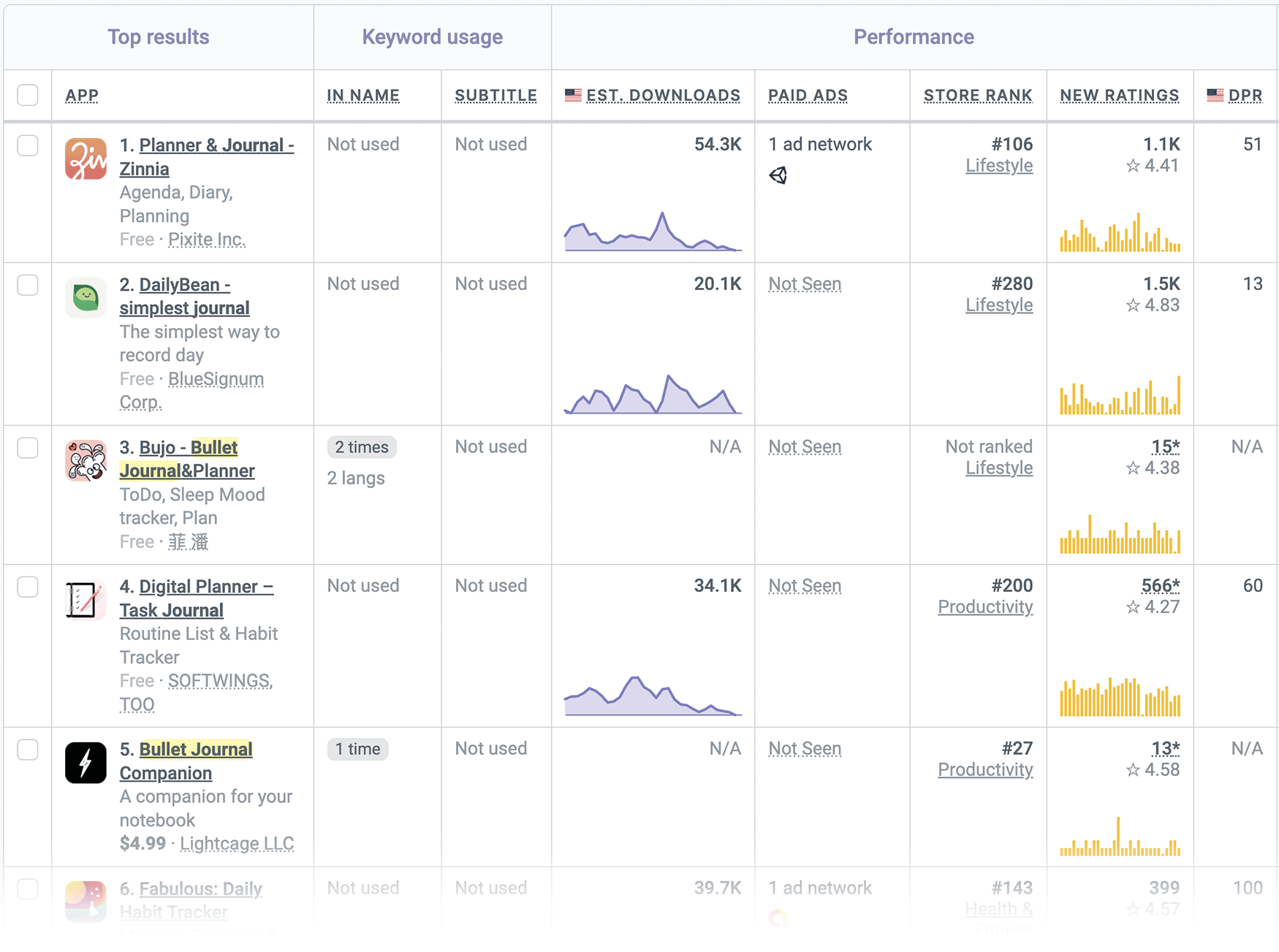This screenshot has height=952, width=1279.
Task: Check the row checkbox for DailyBean
Action: (x=27, y=285)
